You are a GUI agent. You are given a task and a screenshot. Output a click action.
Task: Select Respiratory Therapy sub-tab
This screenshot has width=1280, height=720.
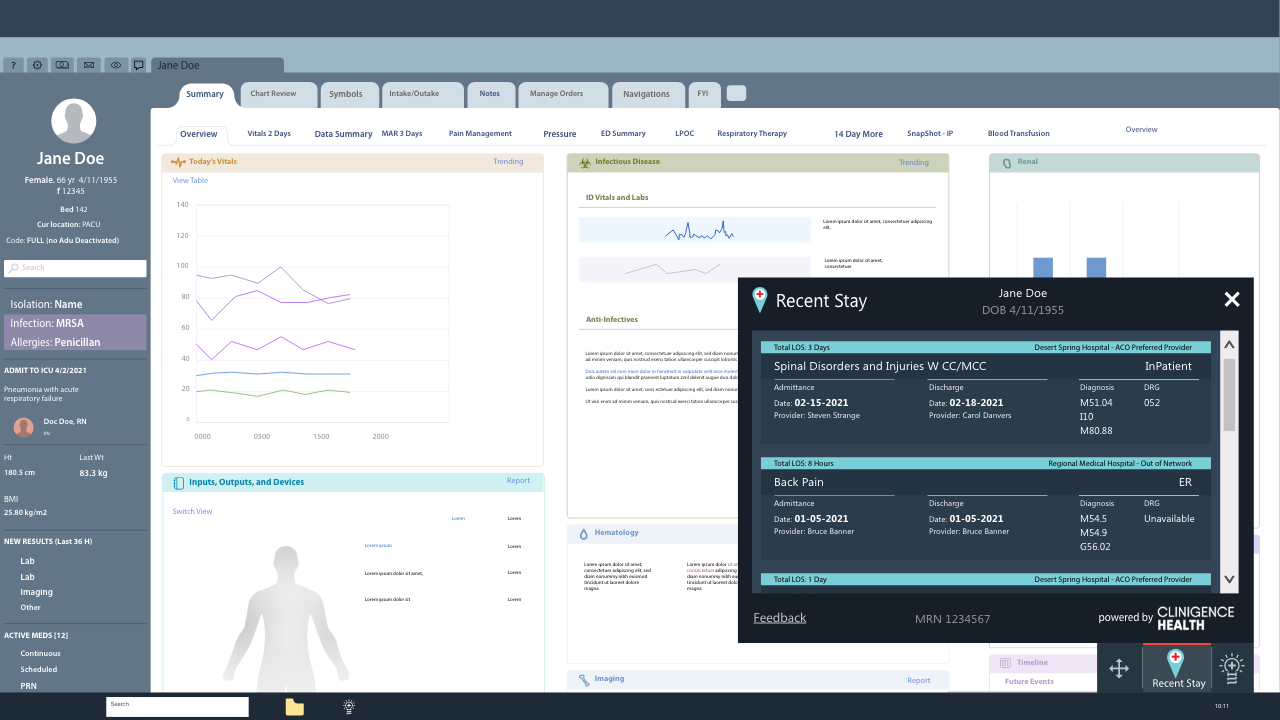point(752,133)
